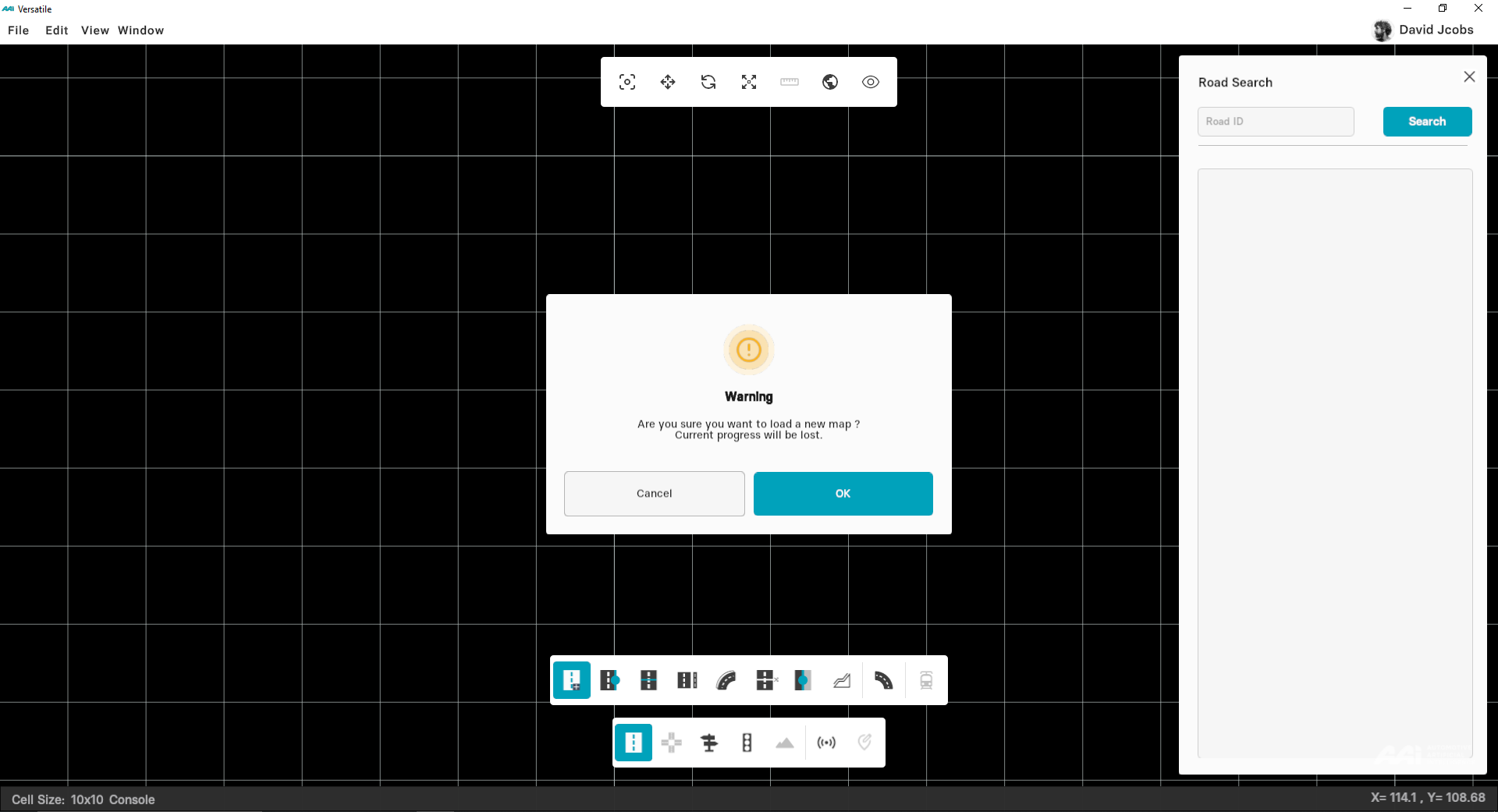
Task: Select the four-arrow pan tool
Action: pos(668,82)
